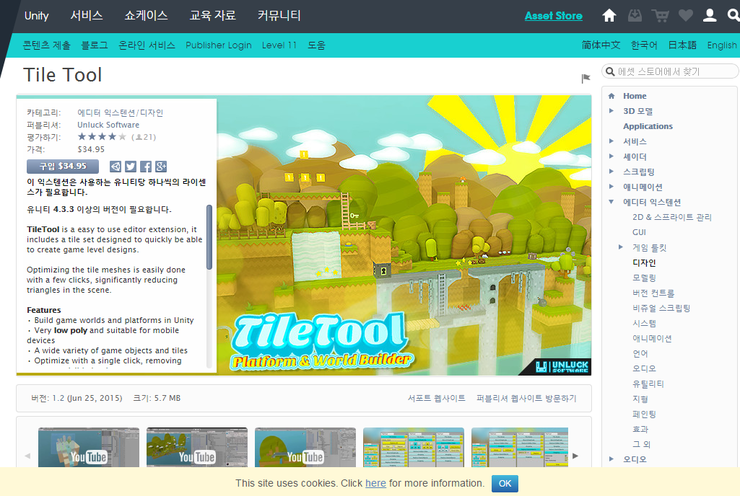Go to Asset Store link
This screenshot has width=740, height=496.
(x=554, y=16)
